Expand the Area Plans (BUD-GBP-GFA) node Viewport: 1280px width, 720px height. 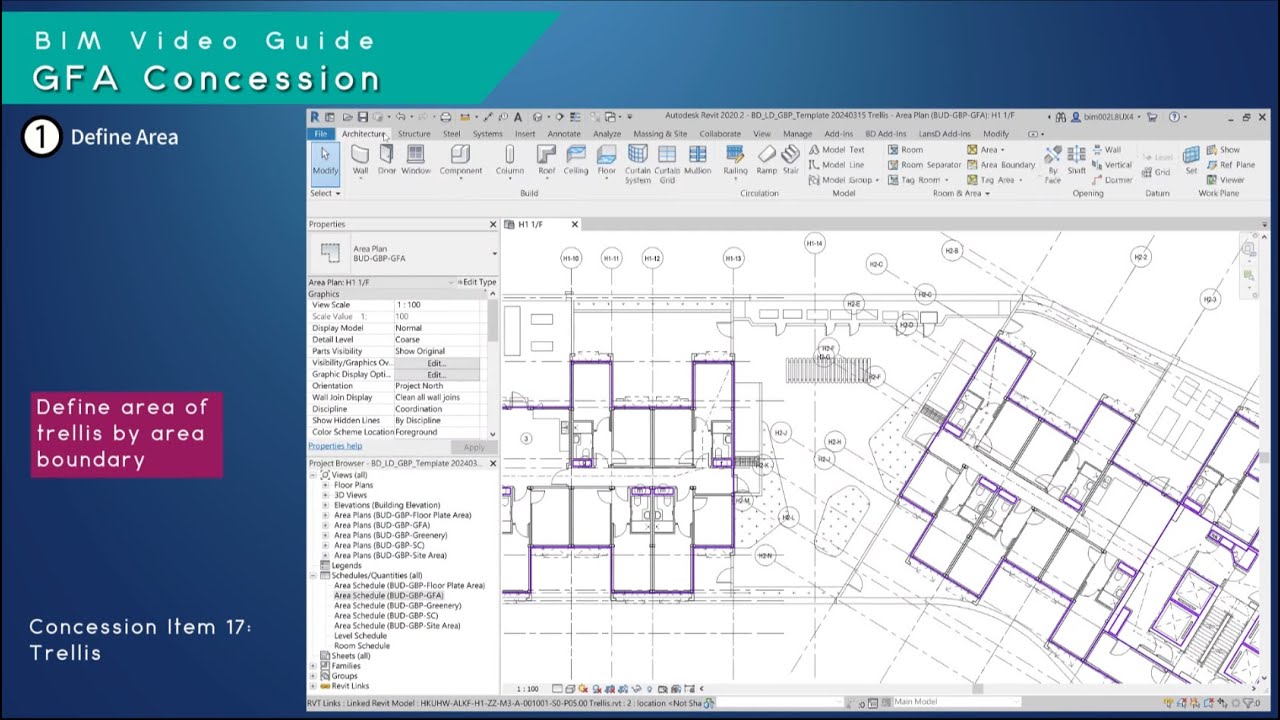pos(325,525)
